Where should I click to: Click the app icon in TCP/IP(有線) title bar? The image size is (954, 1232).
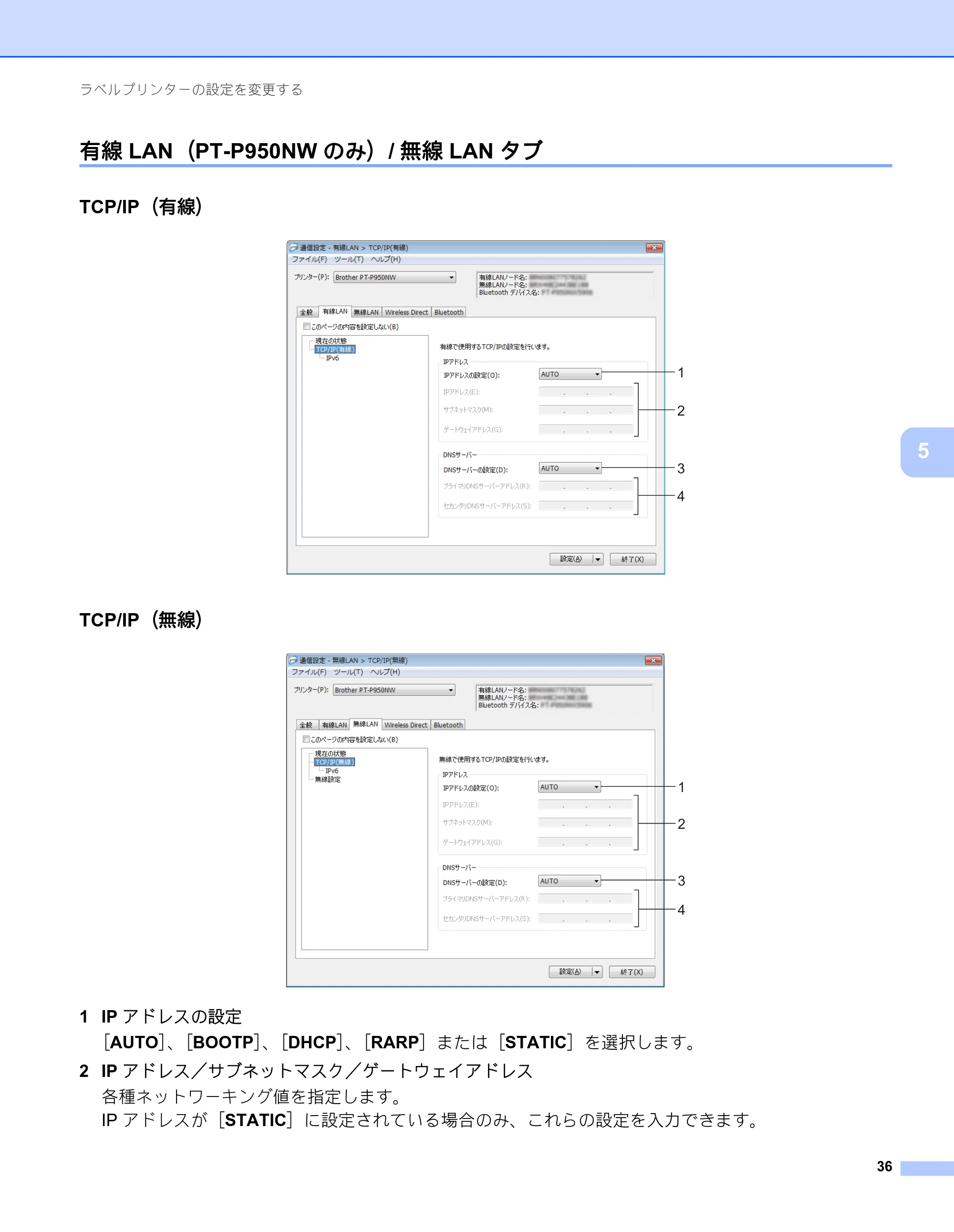click(x=293, y=248)
